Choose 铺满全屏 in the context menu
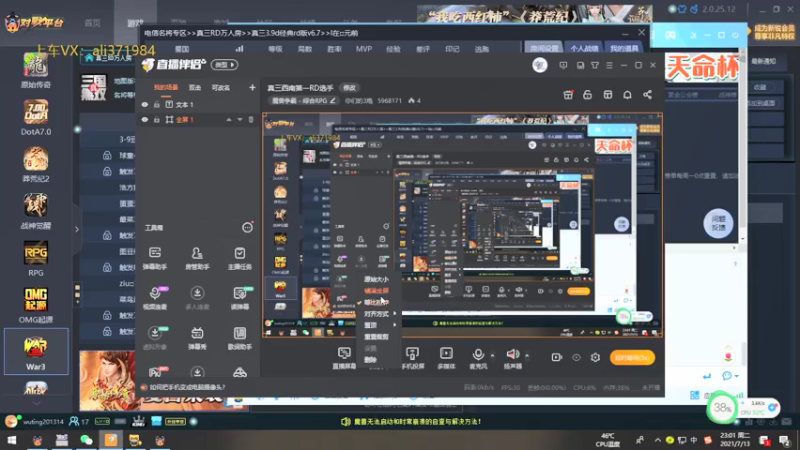 [x=376, y=291]
